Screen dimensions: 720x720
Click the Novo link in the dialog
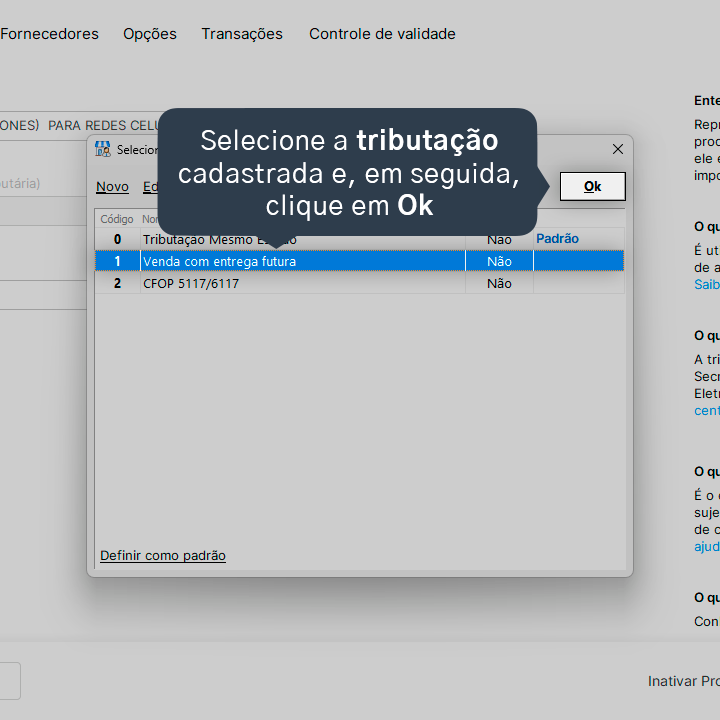tap(112, 187)
